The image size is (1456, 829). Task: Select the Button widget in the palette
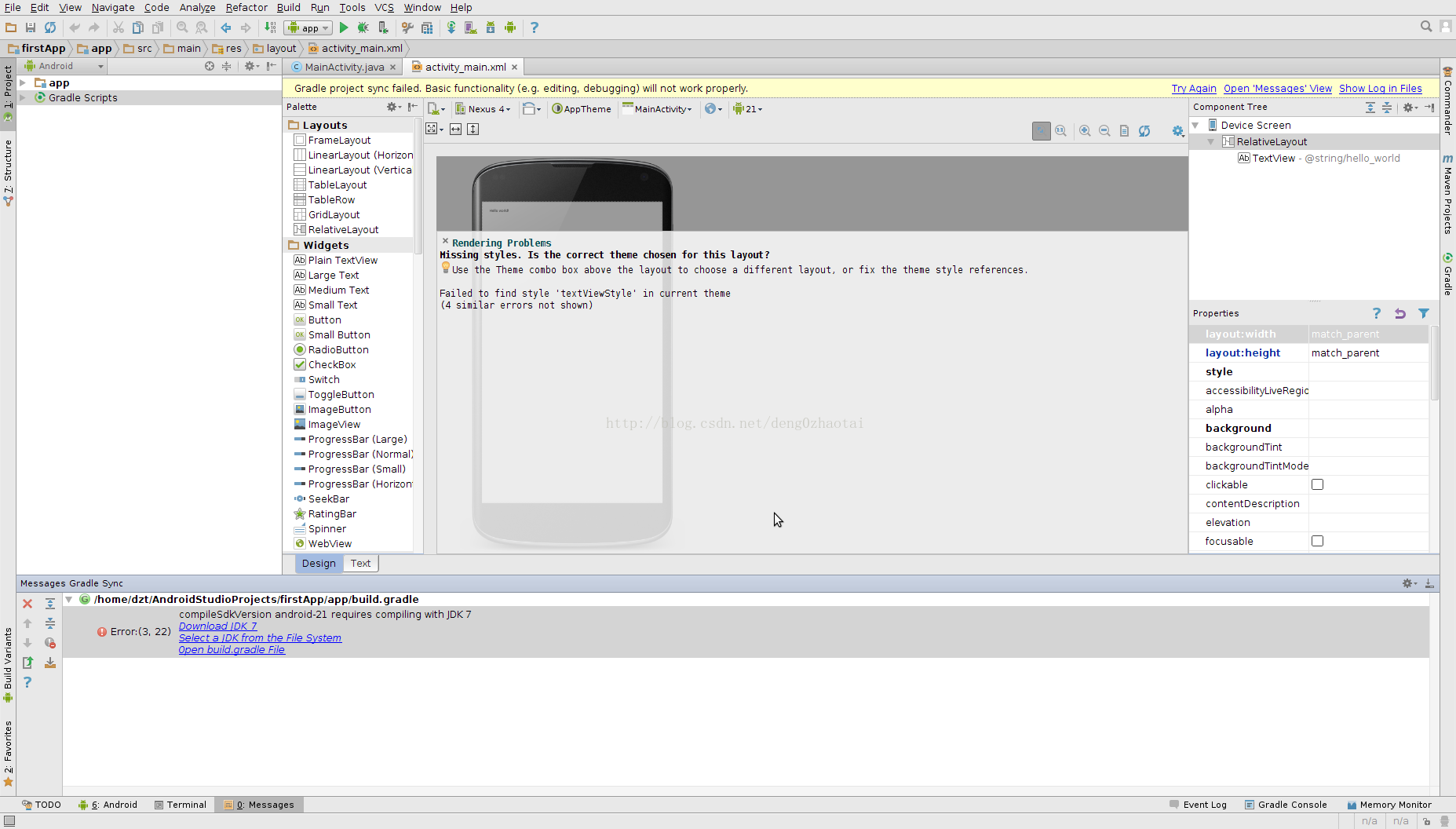(324, 320)
